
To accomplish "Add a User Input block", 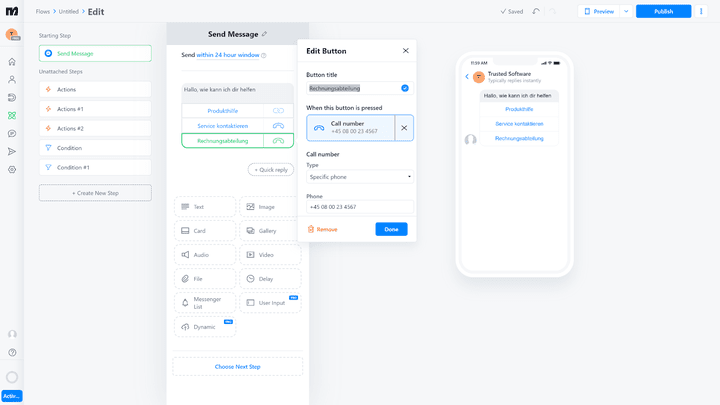I will point(270,303).
